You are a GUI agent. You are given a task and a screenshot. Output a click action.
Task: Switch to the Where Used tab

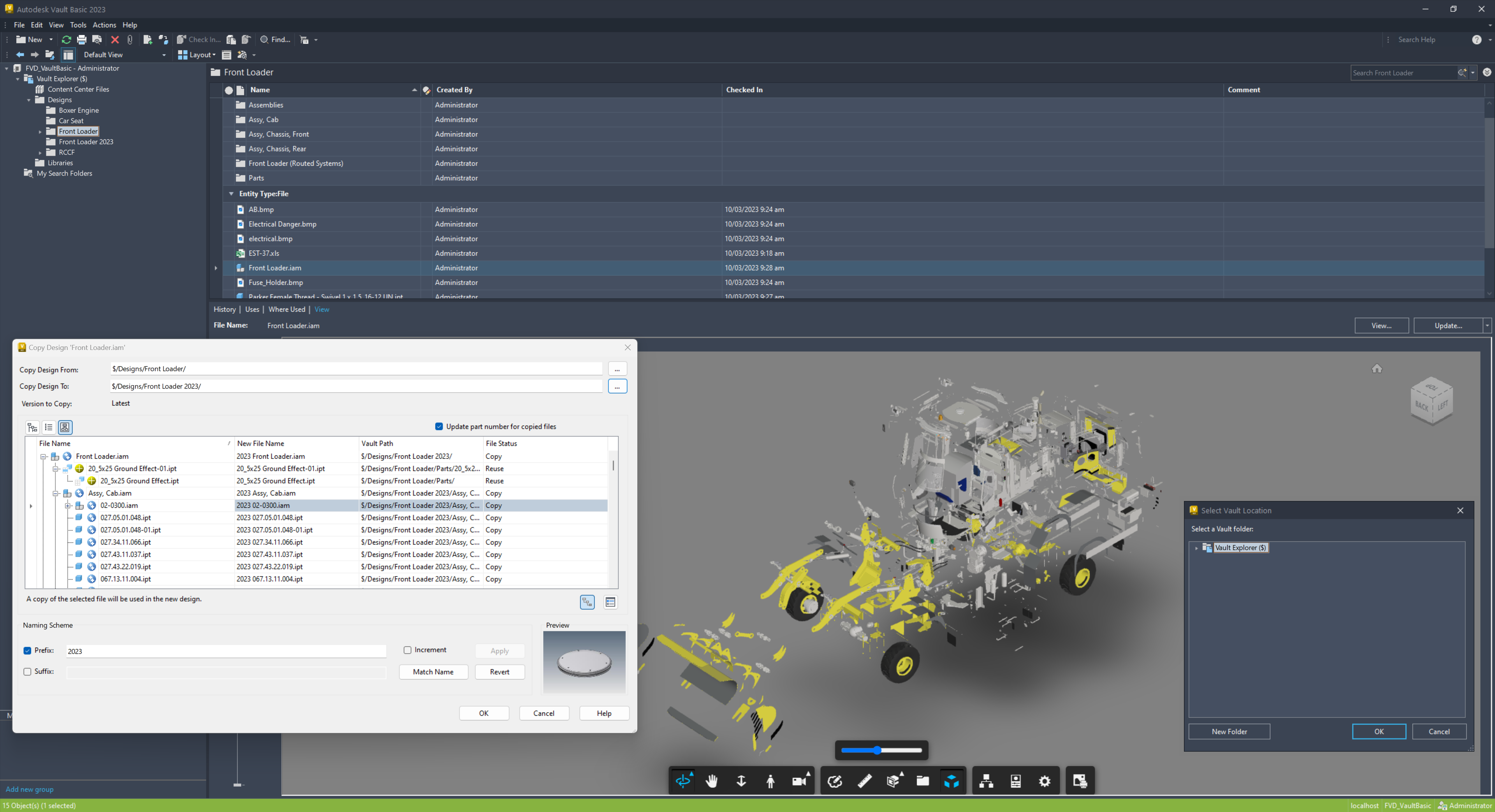pos(286,309)
